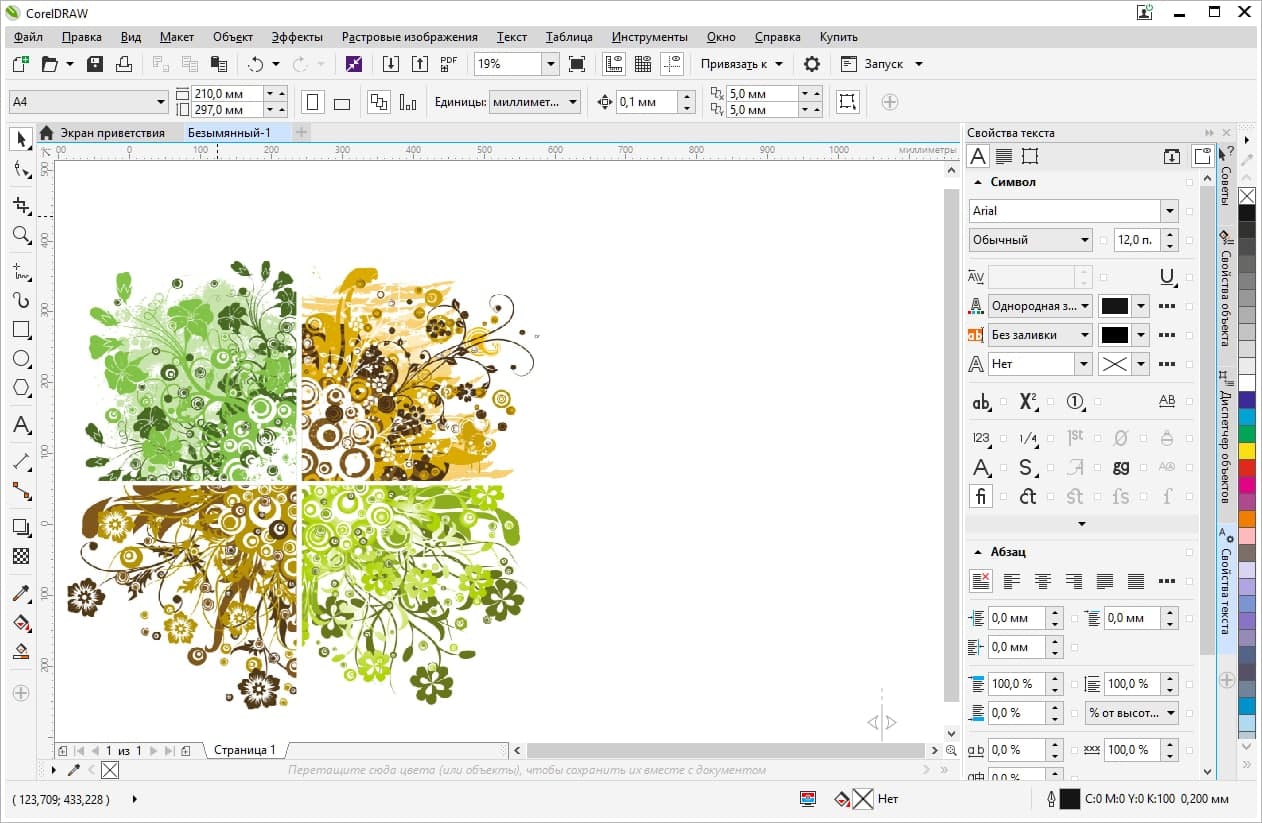Click the Запуск launch button
1262x823 pixels.
point(882,64)
